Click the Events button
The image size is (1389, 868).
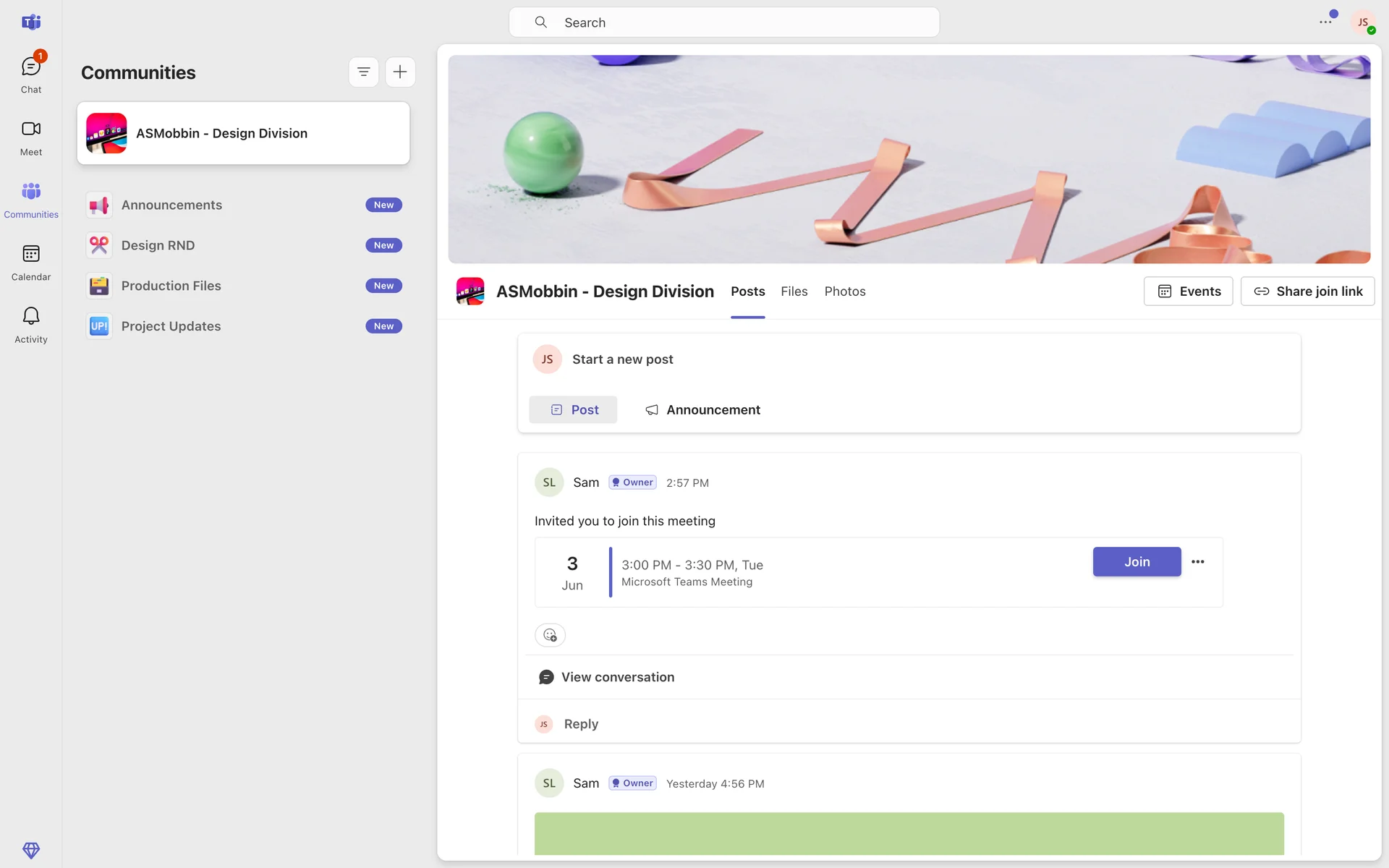coord(1188,292)
